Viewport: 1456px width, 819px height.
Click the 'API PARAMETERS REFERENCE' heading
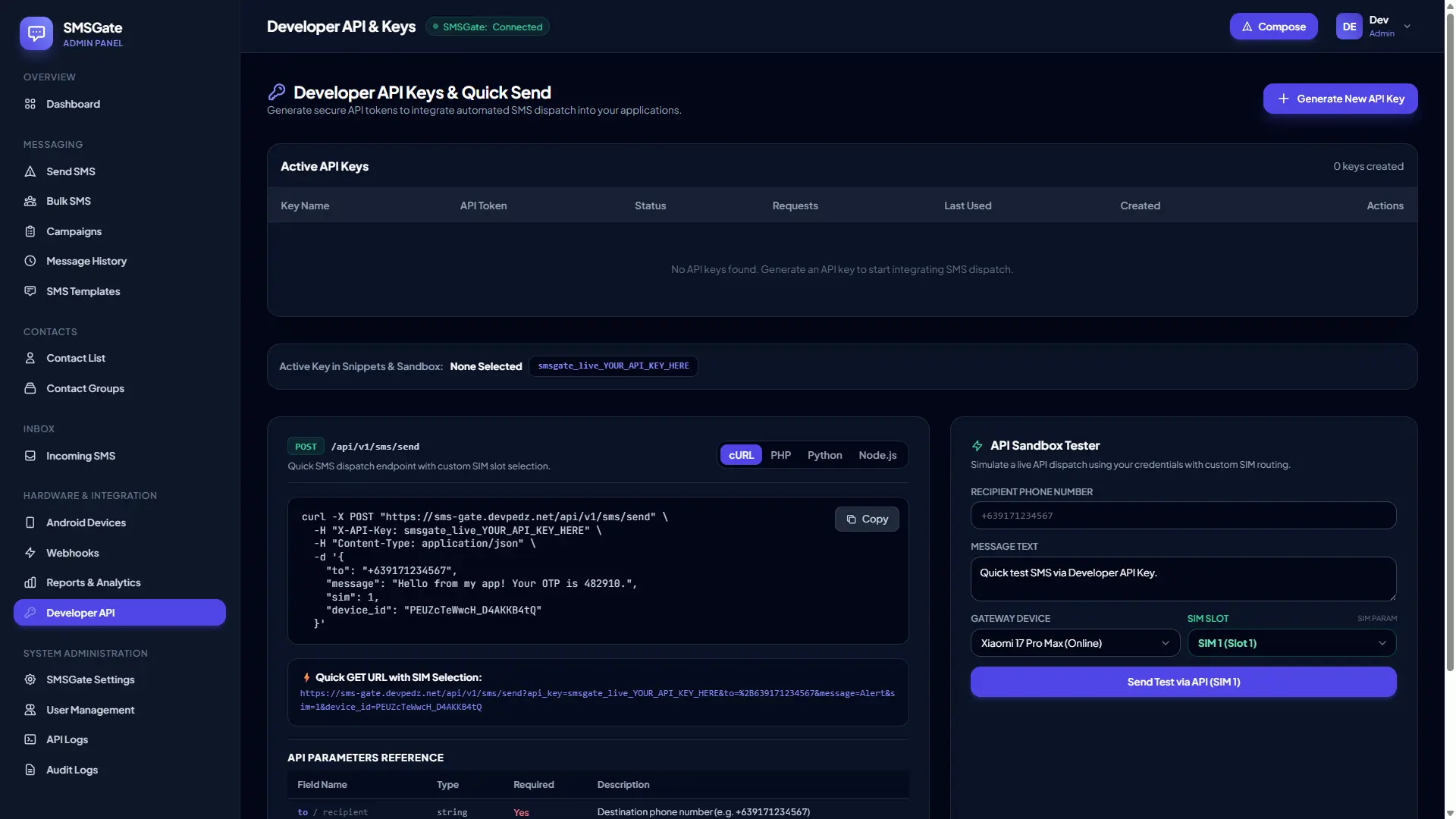pos(366,758)
